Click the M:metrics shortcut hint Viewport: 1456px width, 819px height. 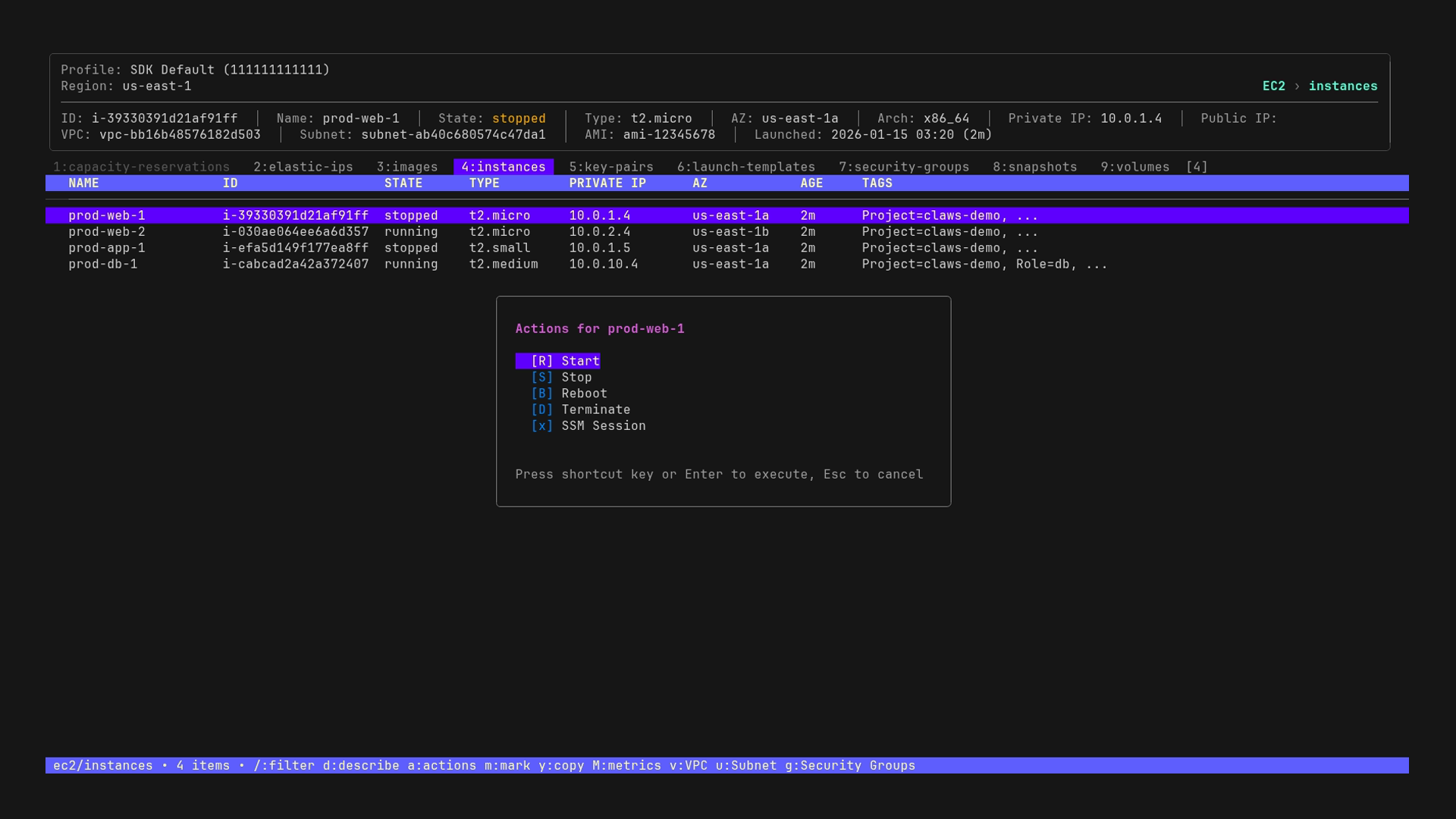(x=626, y=766)
